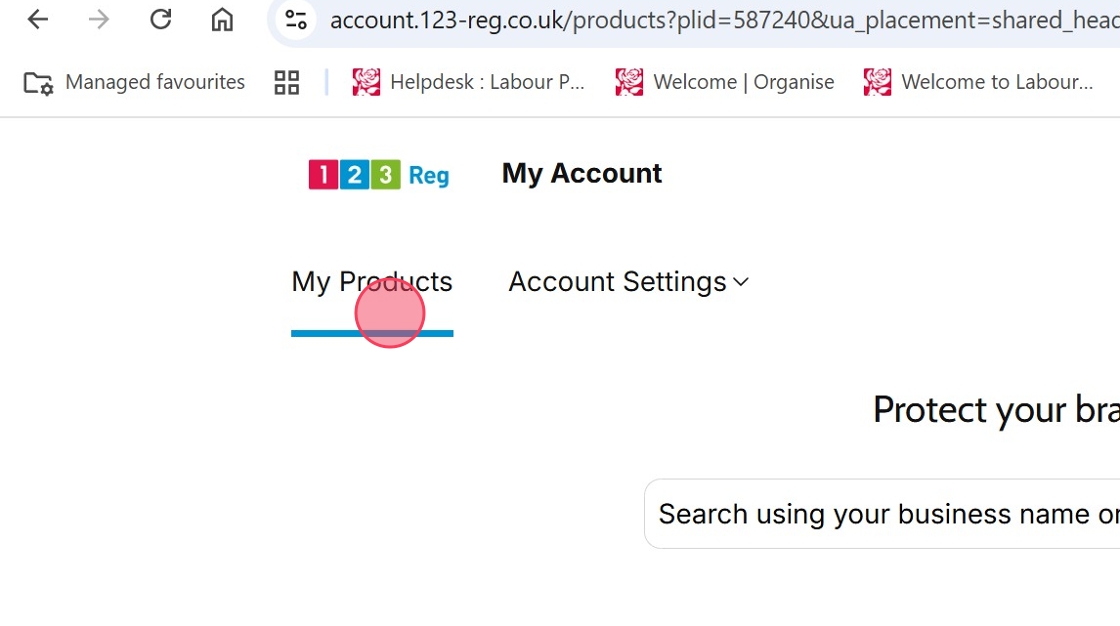1120x626 pixels.
Task: Click the browser forward arrow
Action: click(99, 19)
